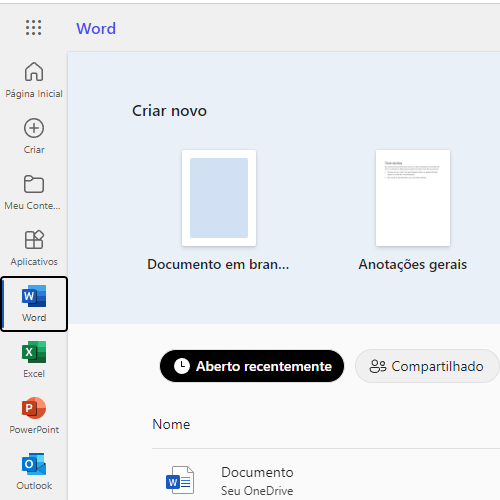
Task: Click the Word title link in header
Action: tap(96, 29)
